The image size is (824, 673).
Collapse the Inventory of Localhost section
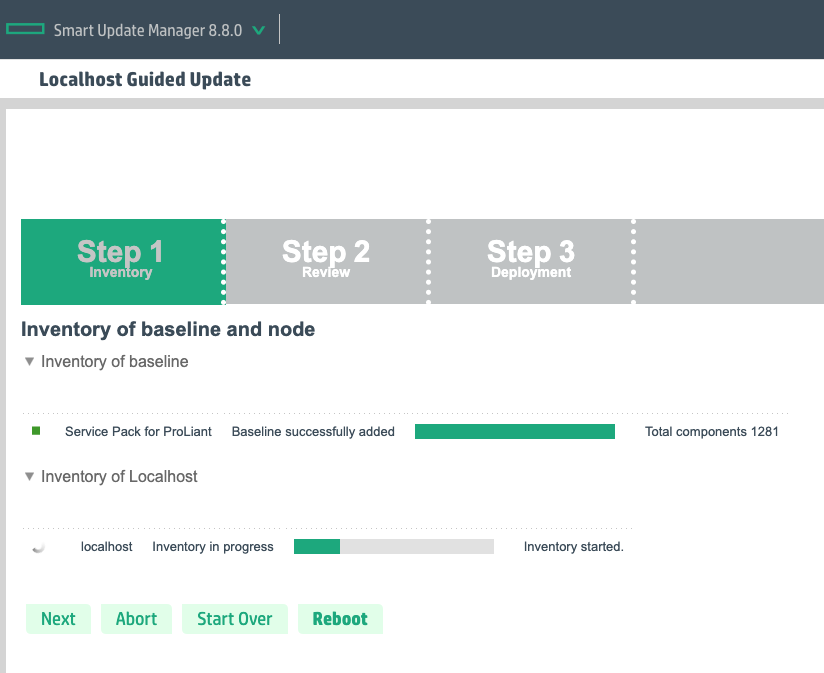(x=30, y=477)
